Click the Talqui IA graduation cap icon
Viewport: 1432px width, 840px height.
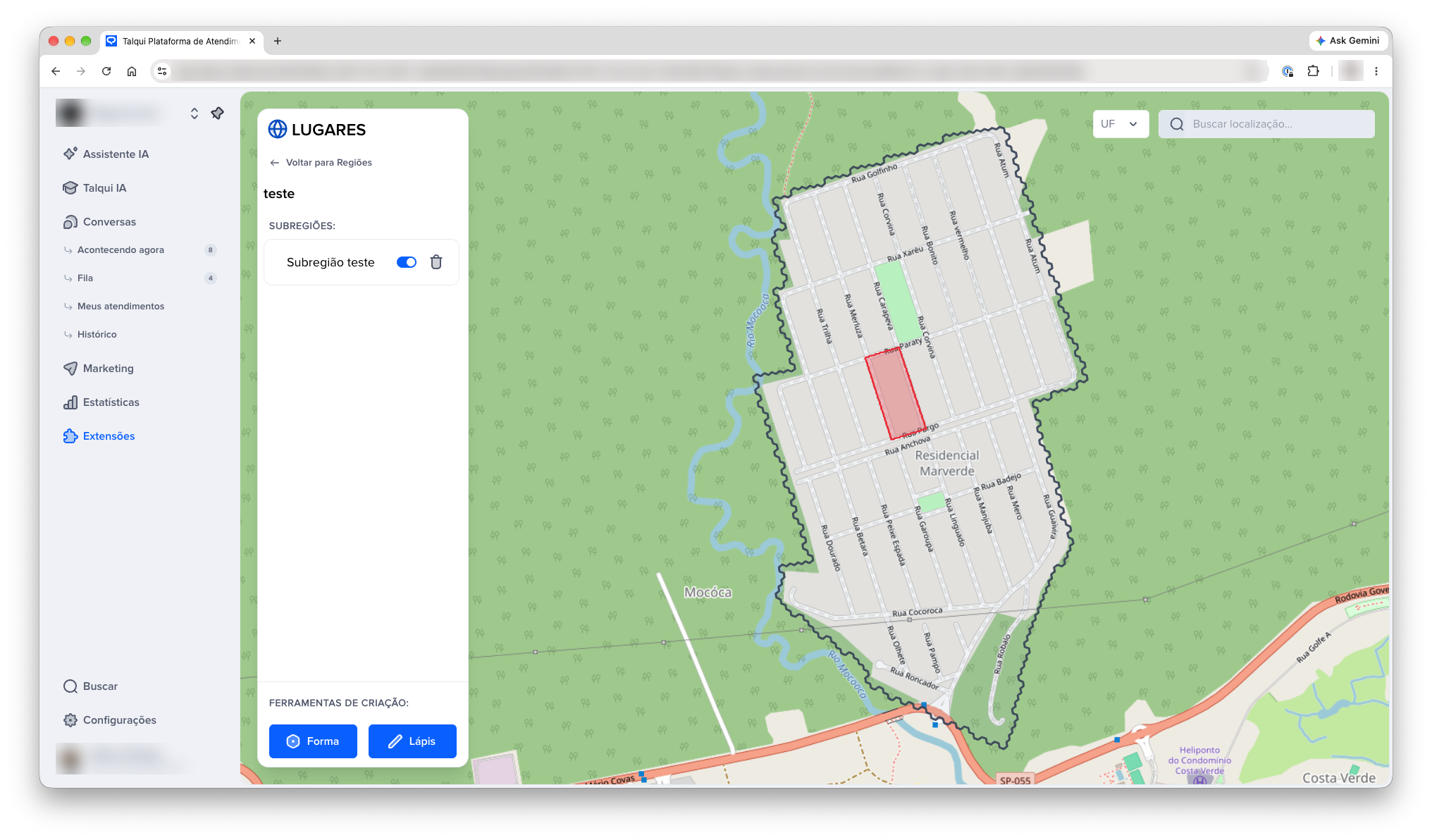pyautogui.click(x=70, y=187)
